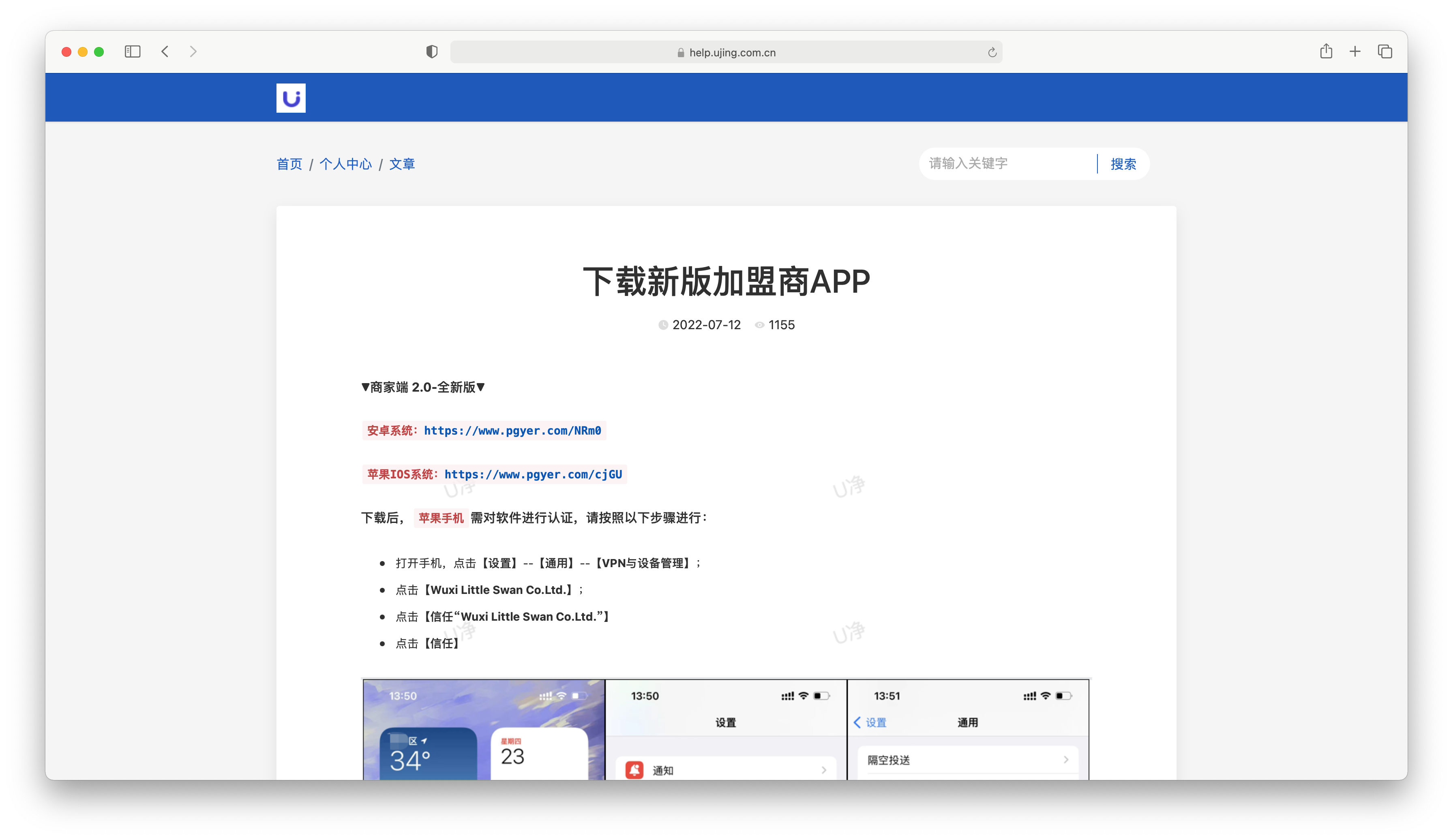1453x840 pixels.
Task: Open the Android pgyer.com/NRm0 download link
Action: coord(512,431)
